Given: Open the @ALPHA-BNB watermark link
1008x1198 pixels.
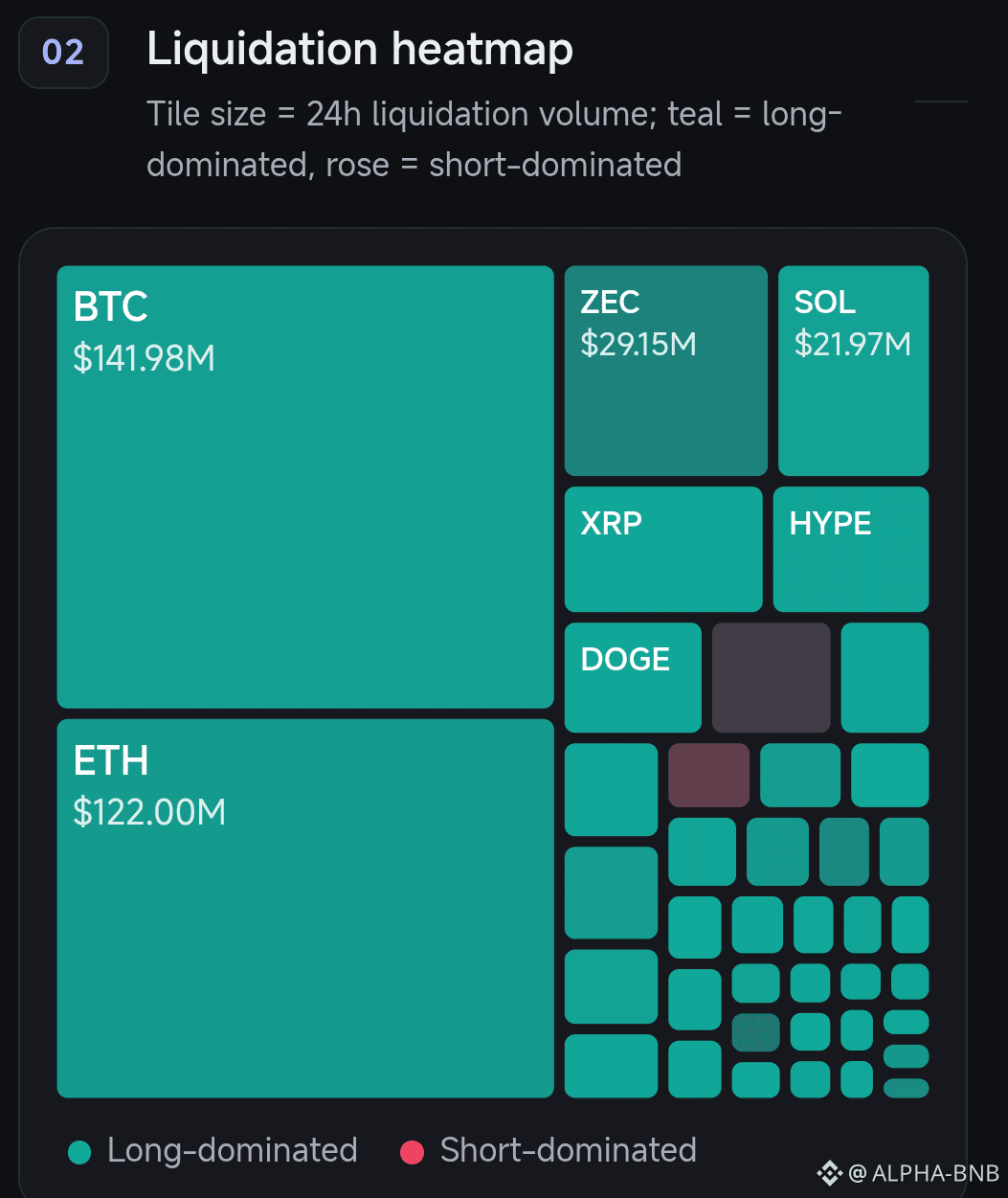Looking at the screenshot, I should click(924, 1173).
